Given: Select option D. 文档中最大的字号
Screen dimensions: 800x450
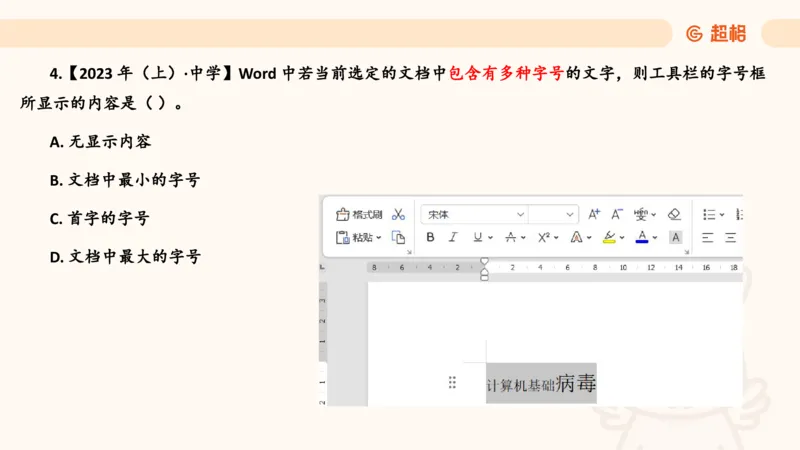Looking at the screenshot, I should point(125,257).
